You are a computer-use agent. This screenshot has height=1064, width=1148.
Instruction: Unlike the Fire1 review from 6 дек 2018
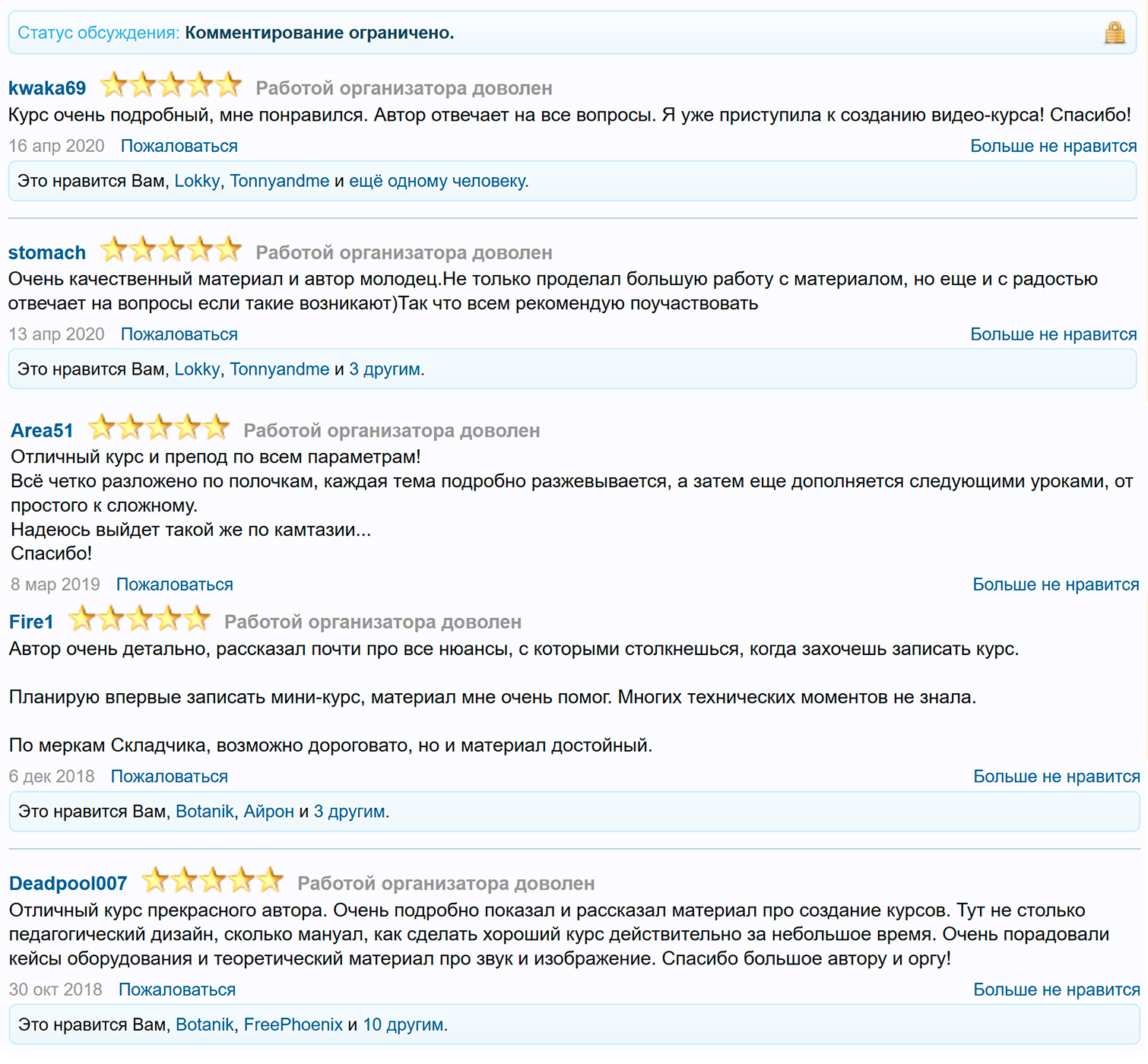1056,777
